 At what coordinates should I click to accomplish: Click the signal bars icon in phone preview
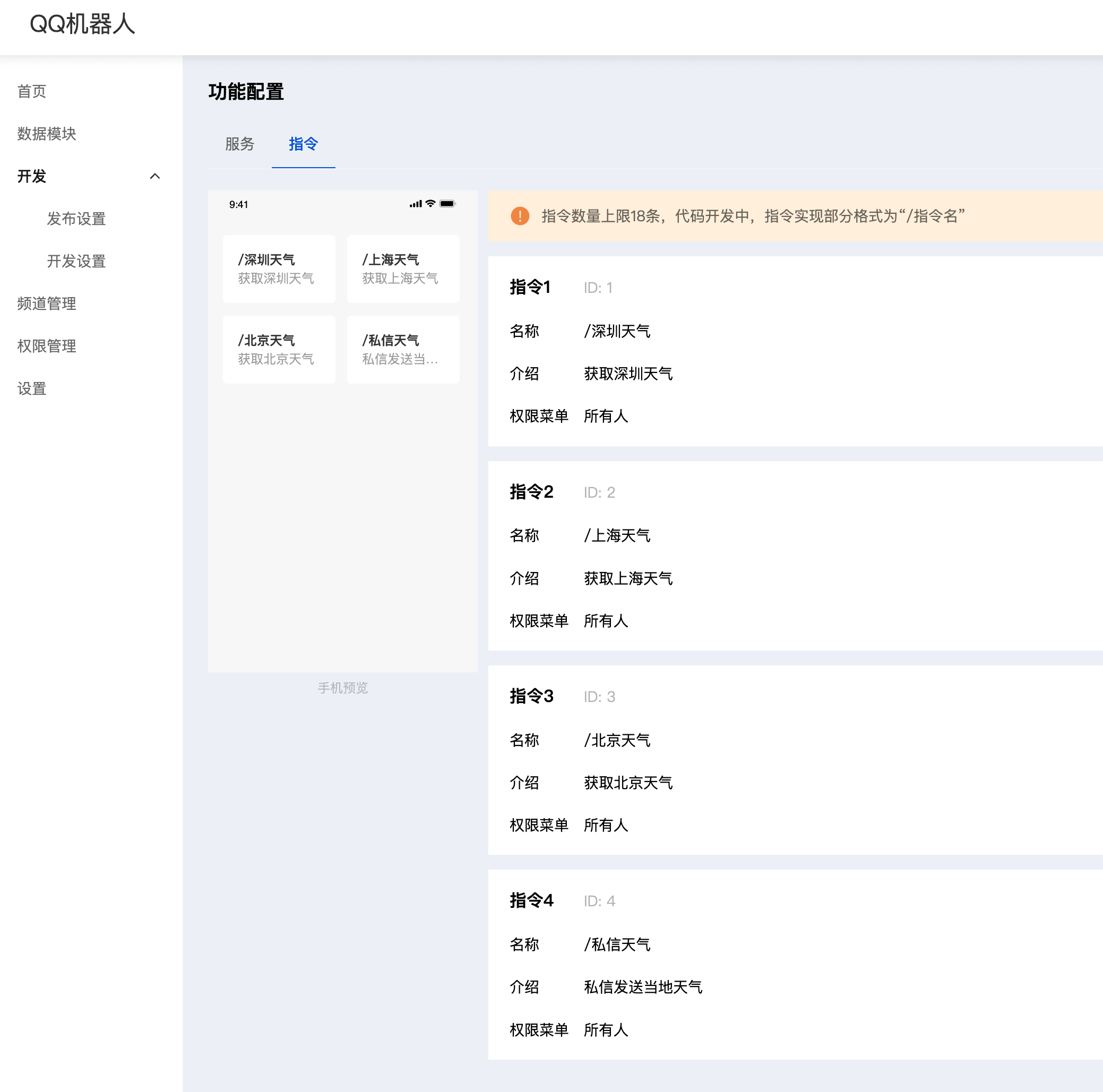pyautogui.click(x=416, y=204)
